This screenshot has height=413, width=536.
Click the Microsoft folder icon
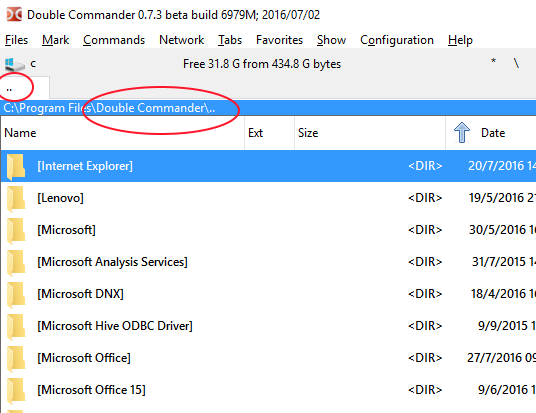pyautogui.click(x=16, y=230)
